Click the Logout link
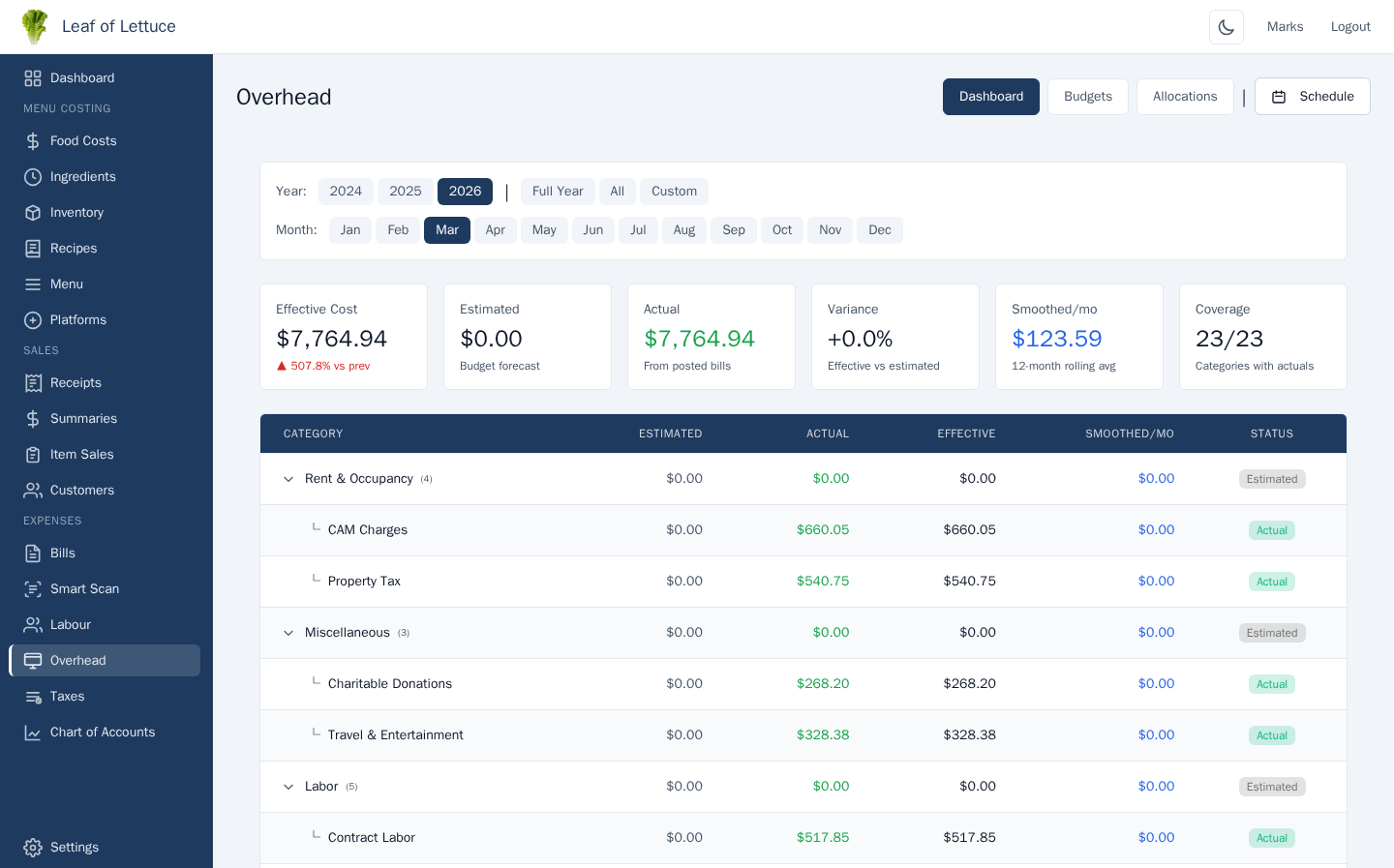1394x868 pixels. click(x=1349, y=27)
